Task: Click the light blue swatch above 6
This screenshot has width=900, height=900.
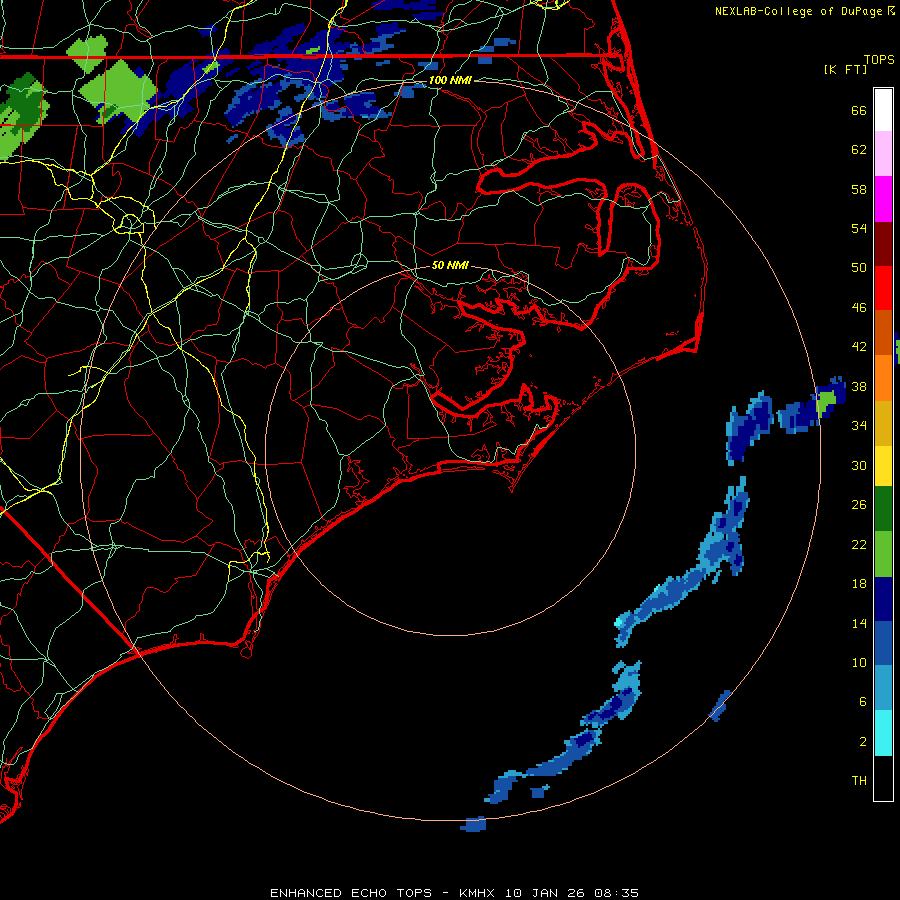Action: tap(883, 687)
